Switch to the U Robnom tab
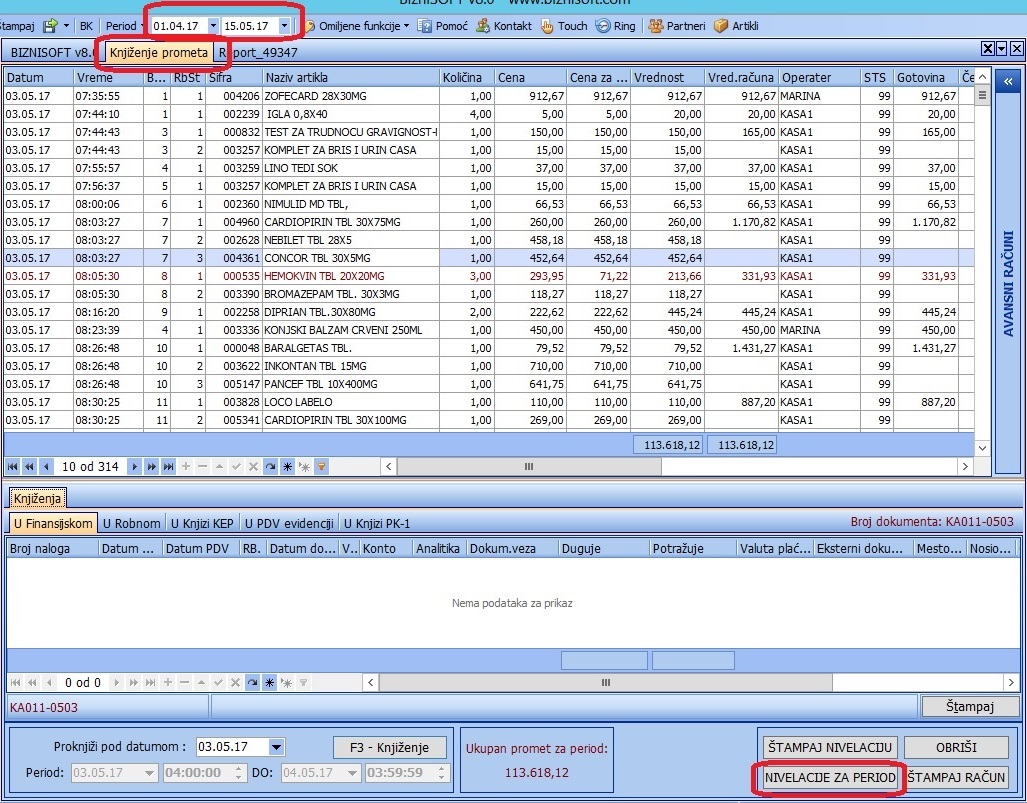This screenshot has height=803, width=1027. coord(131,523)
